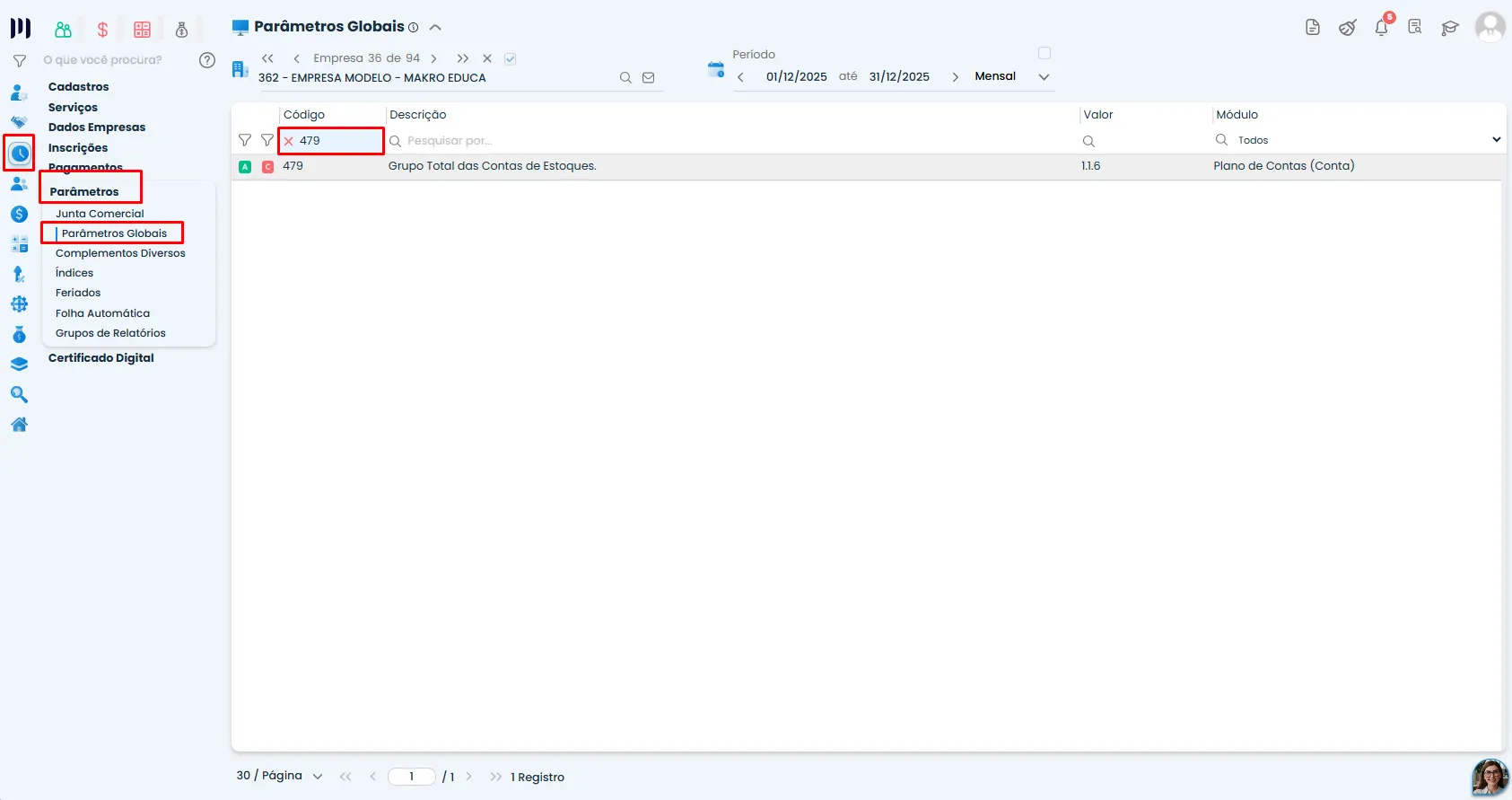Tick the checkbox above the Período field
The height and width of the screenshot is (800, 1512).
pyautogui.click(x=1044, y=53)
